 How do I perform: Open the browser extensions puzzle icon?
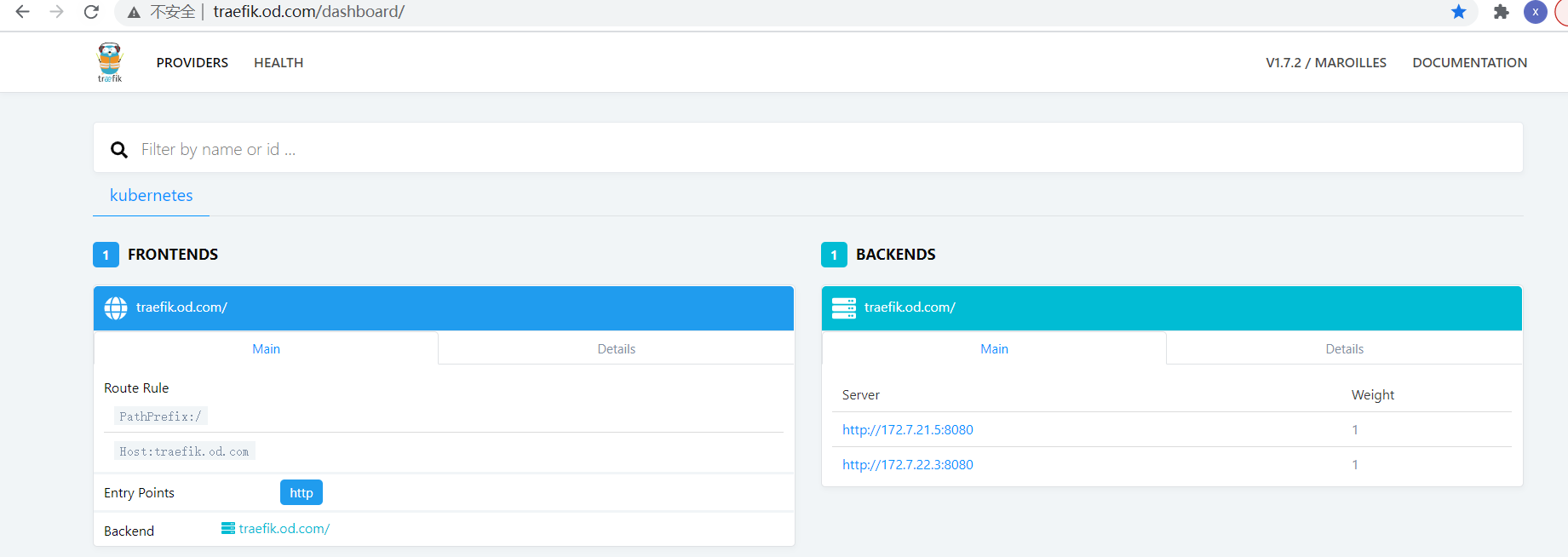[1502, 12]
